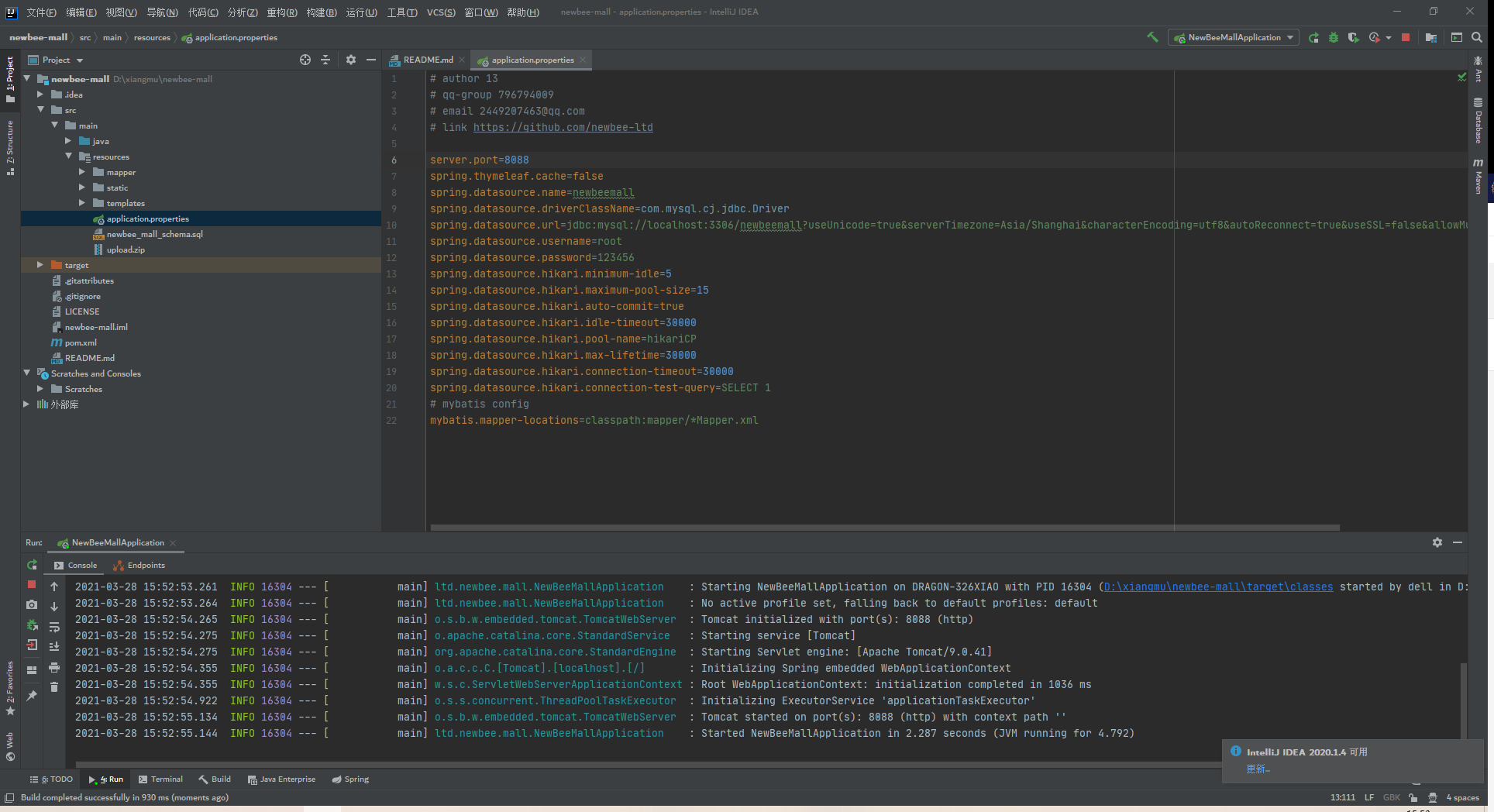Click the 更新 link in the notification
Viewport: 1494px width, 812px height.
point(1258,769)
